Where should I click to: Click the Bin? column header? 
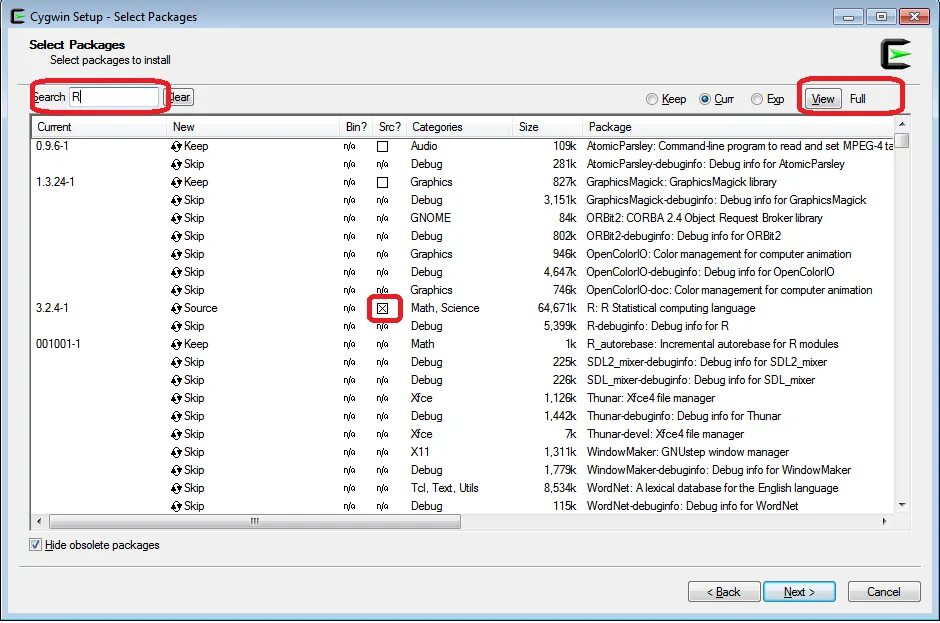coord(356,127)
